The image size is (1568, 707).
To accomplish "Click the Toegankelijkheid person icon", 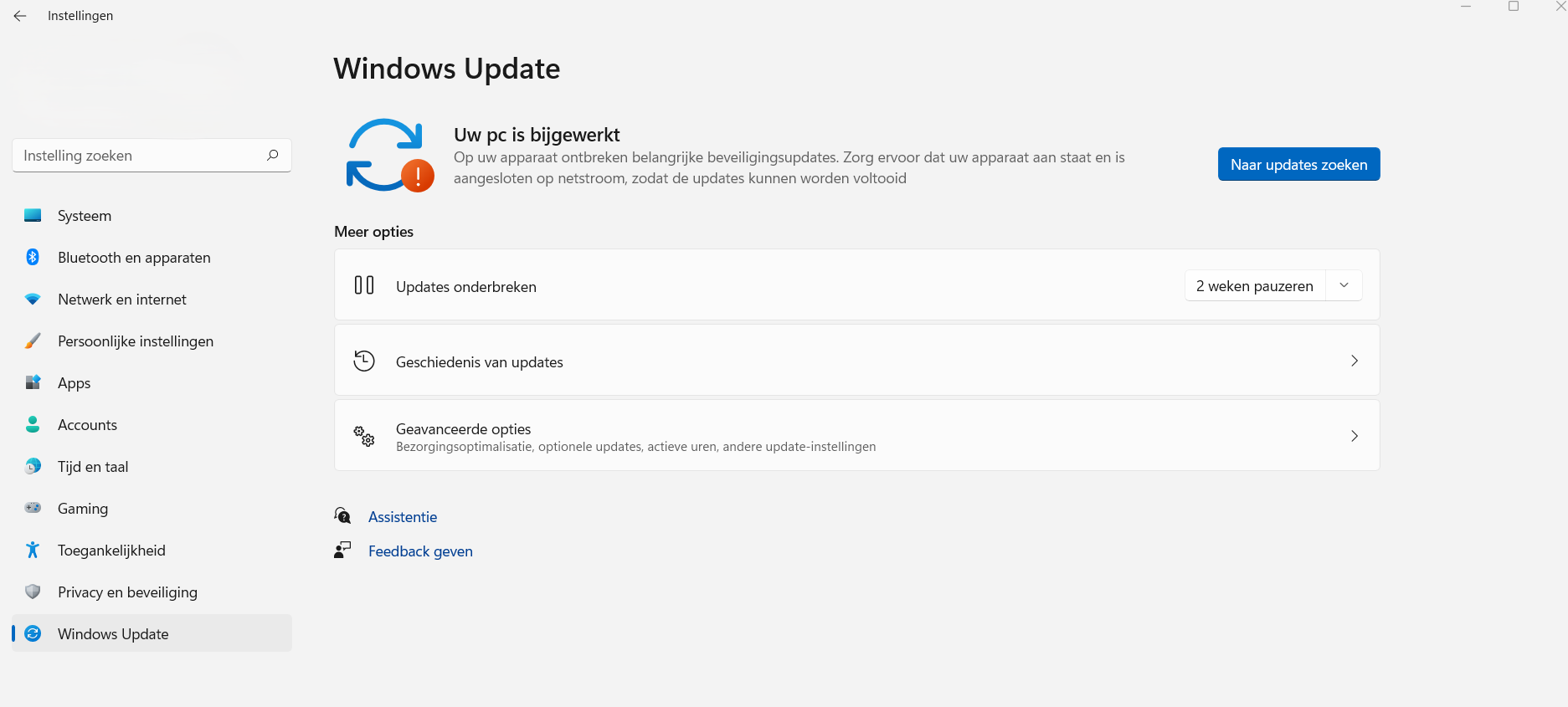I will tap(33, 550).
